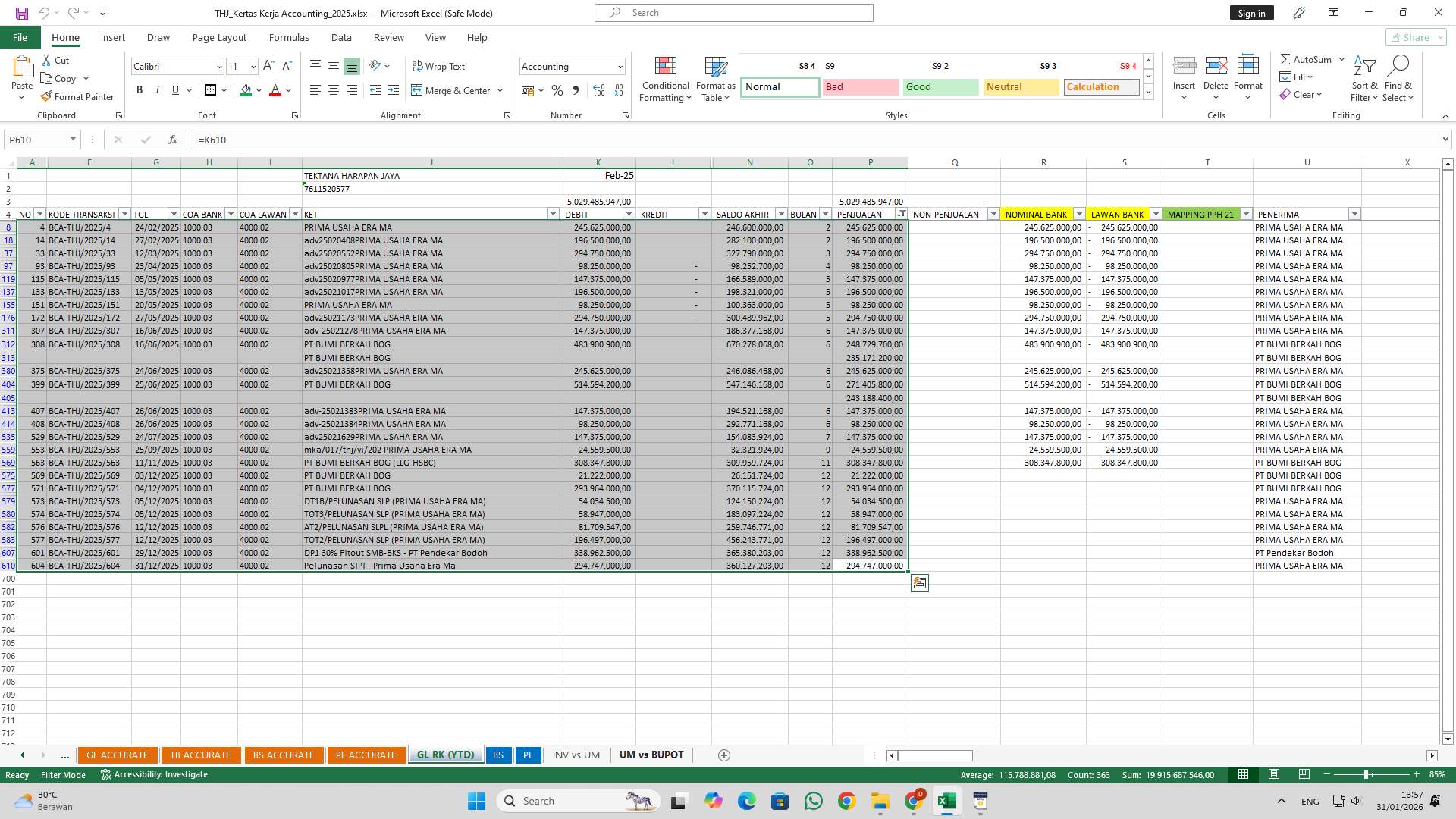1456x819 pixels.
Task: Open the Number Format dropdown showing Accounting
Action: coord(572,67)
